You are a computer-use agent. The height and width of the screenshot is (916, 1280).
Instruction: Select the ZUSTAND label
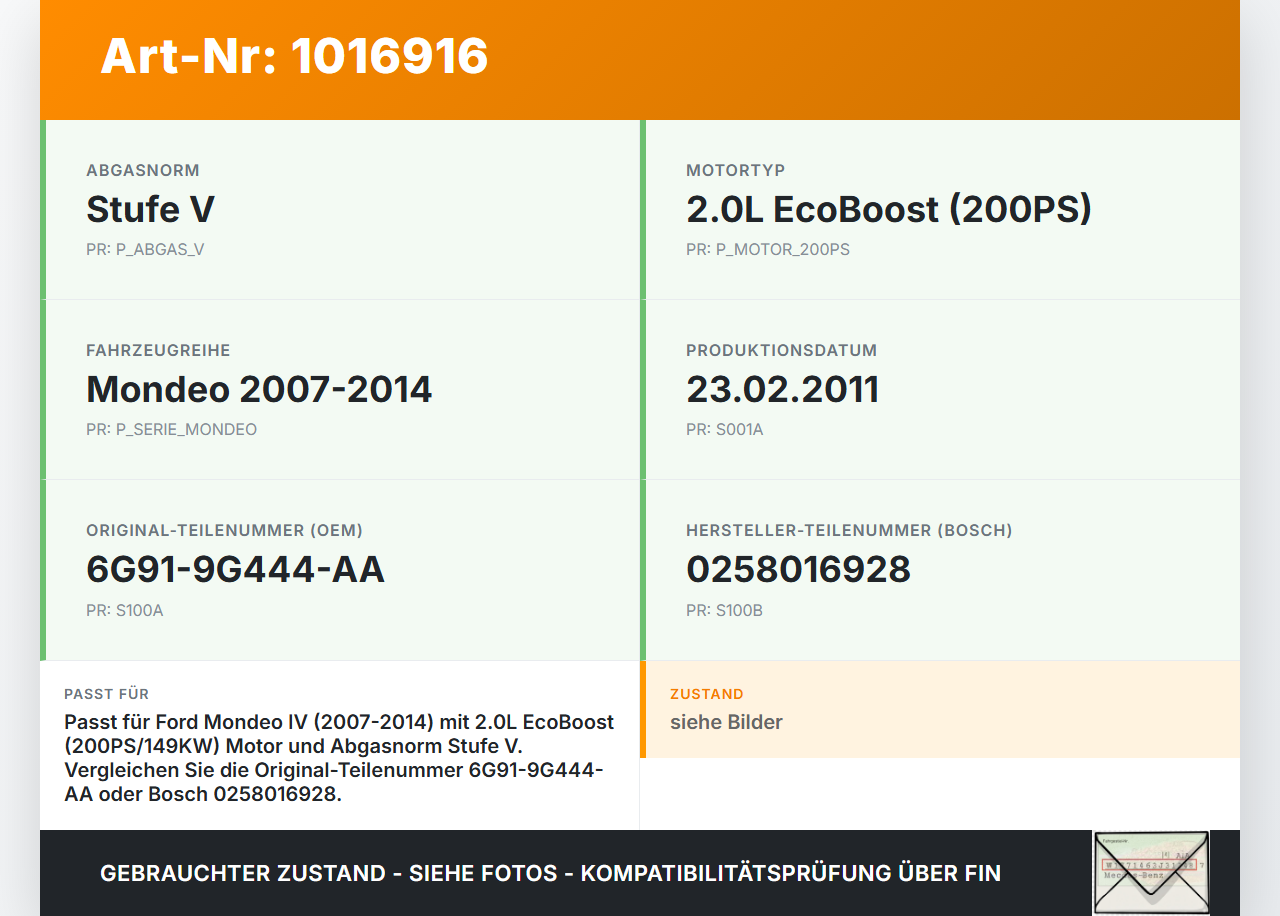pos(707,694)
